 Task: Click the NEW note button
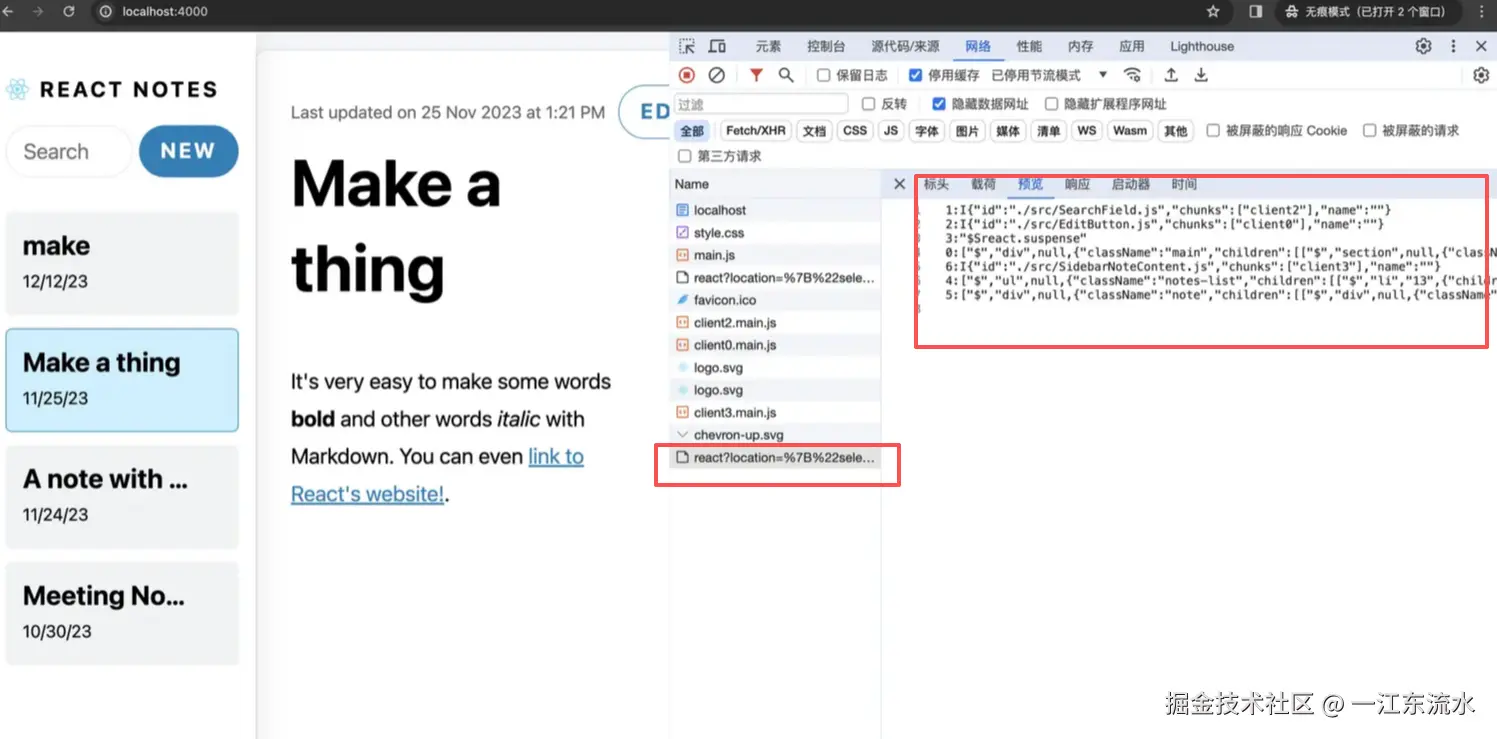click(x=188, y=151)
